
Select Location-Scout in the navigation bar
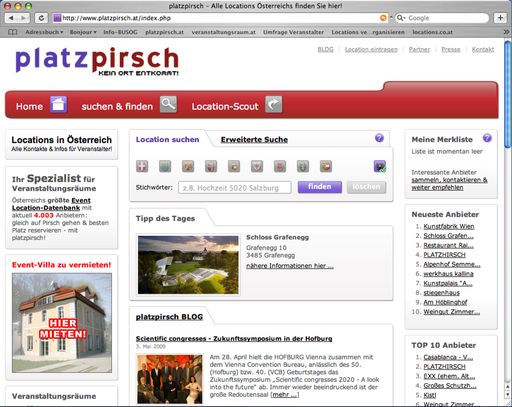coord(225,106)
